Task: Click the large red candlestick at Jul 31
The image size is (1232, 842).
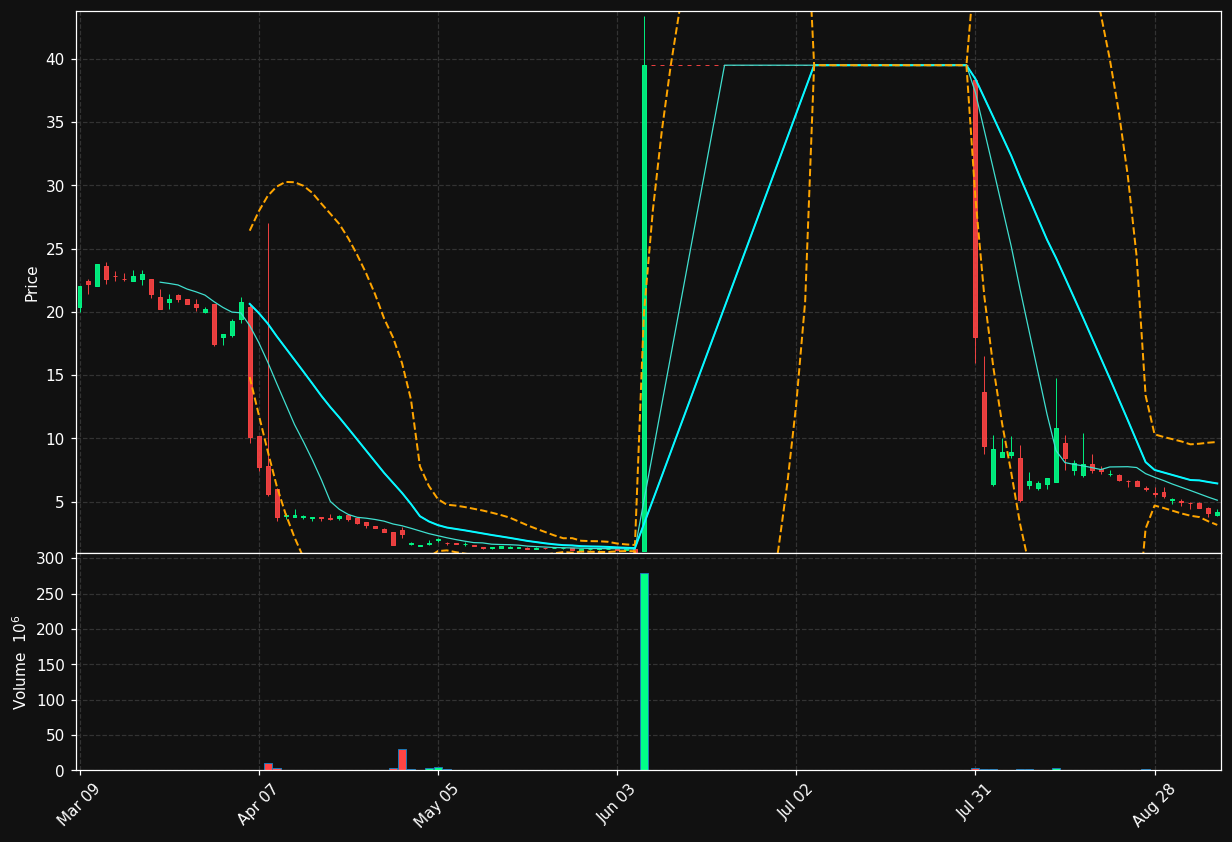Action: 975,209
